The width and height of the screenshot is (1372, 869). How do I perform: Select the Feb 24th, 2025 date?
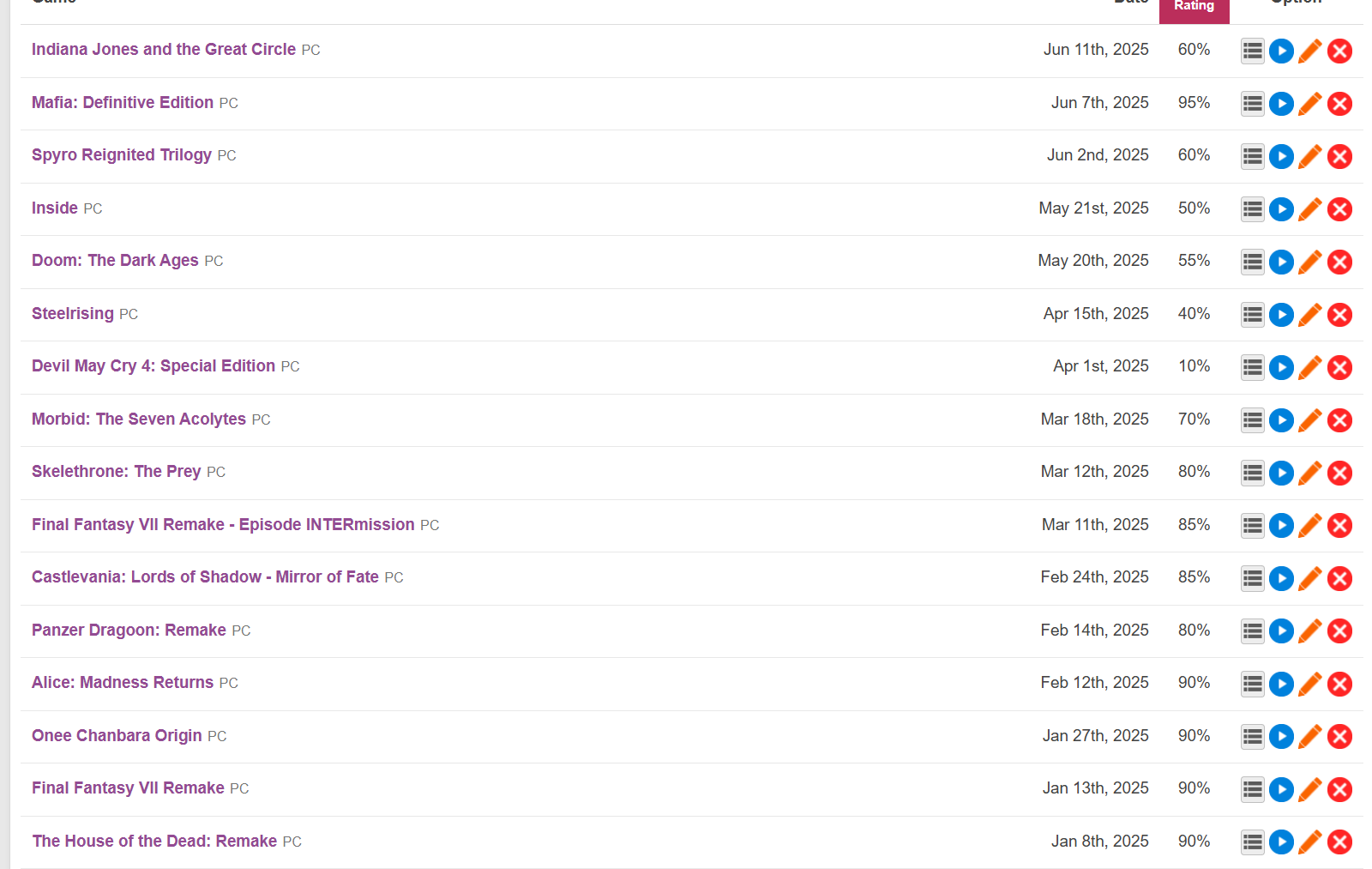pyautogui.click(x=1095, y=577)
